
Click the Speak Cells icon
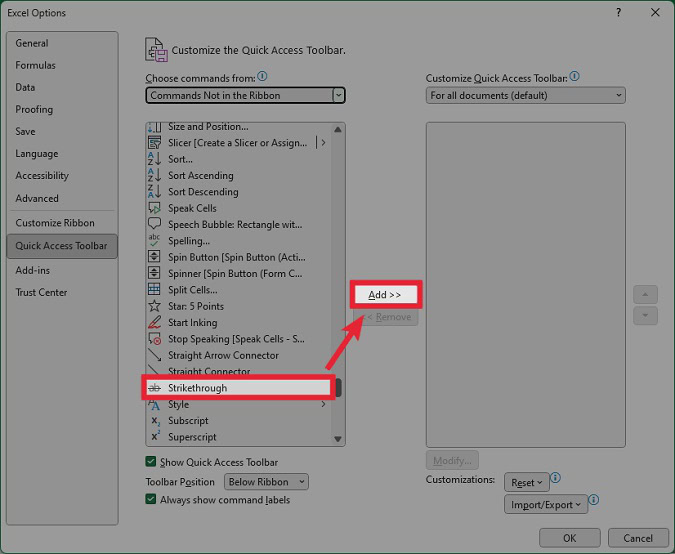(x=154, y=208)
